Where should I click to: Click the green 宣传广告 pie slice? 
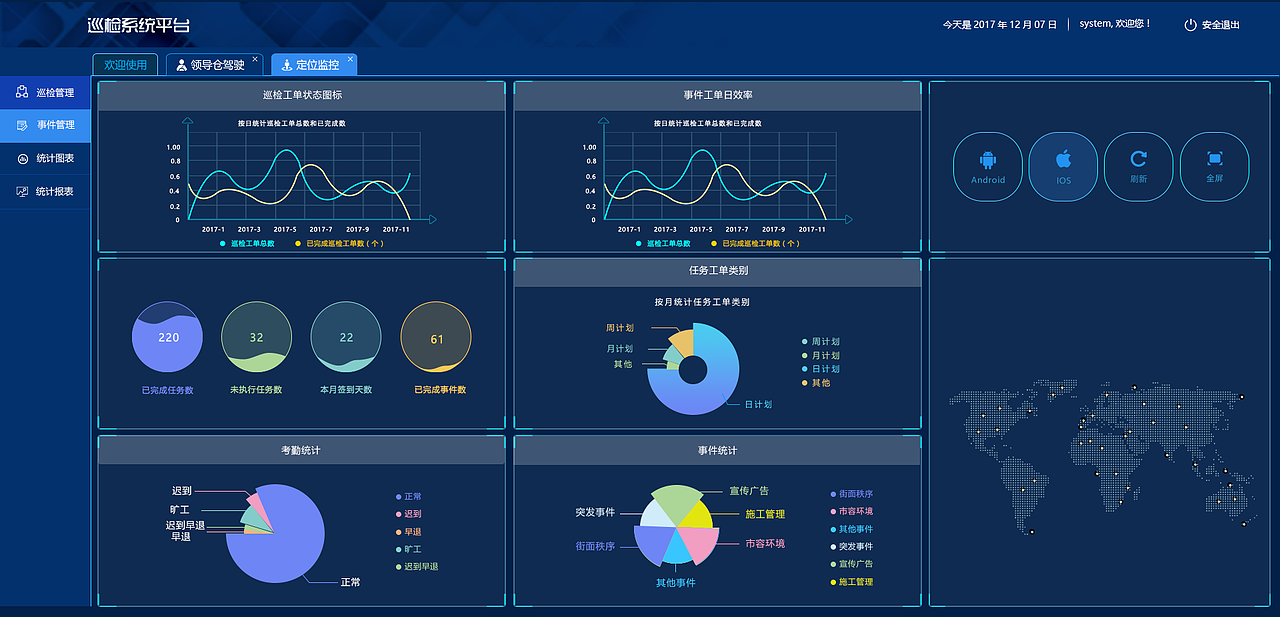[x=677, y=503]
